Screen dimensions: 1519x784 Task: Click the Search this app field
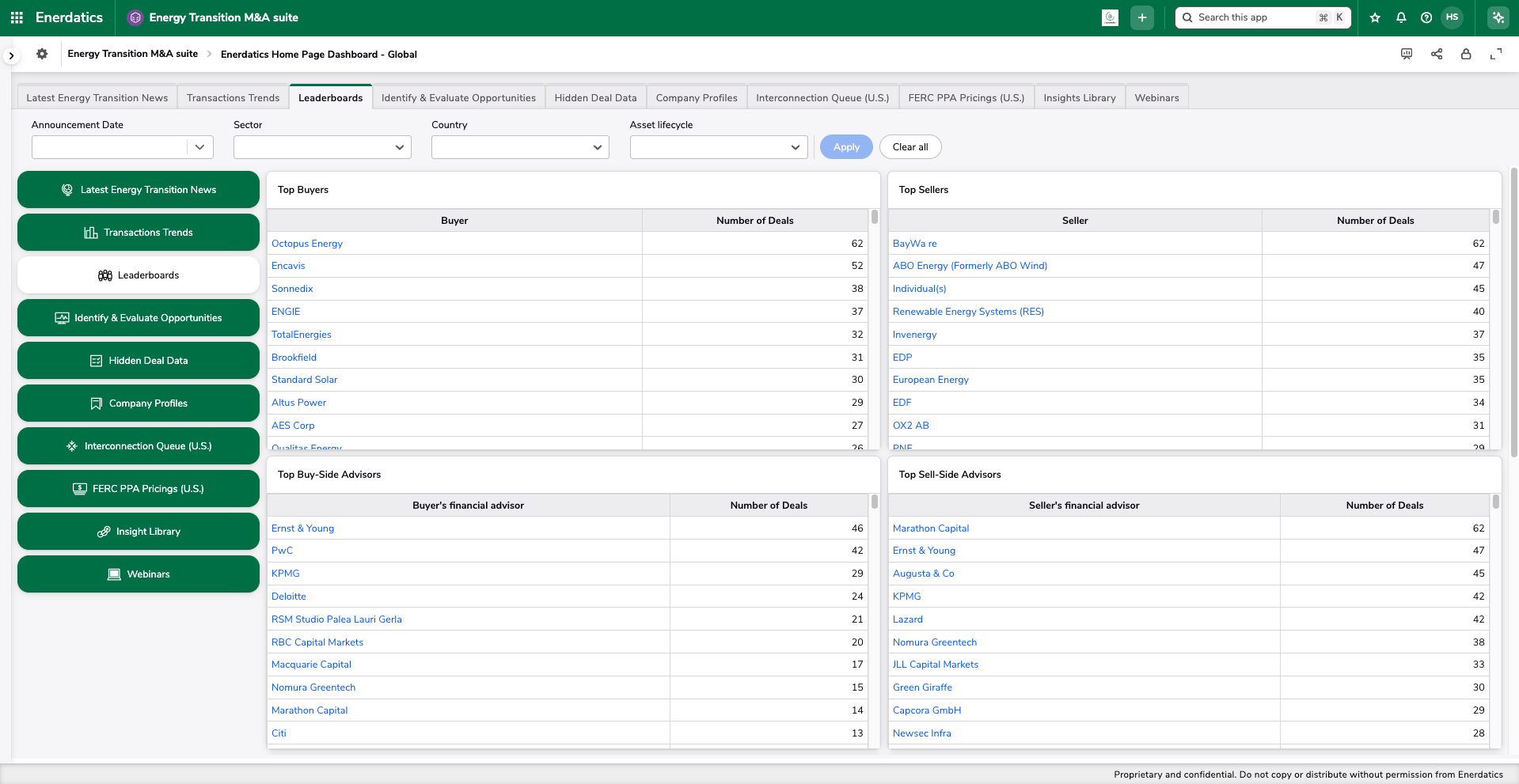[1263, 17]
